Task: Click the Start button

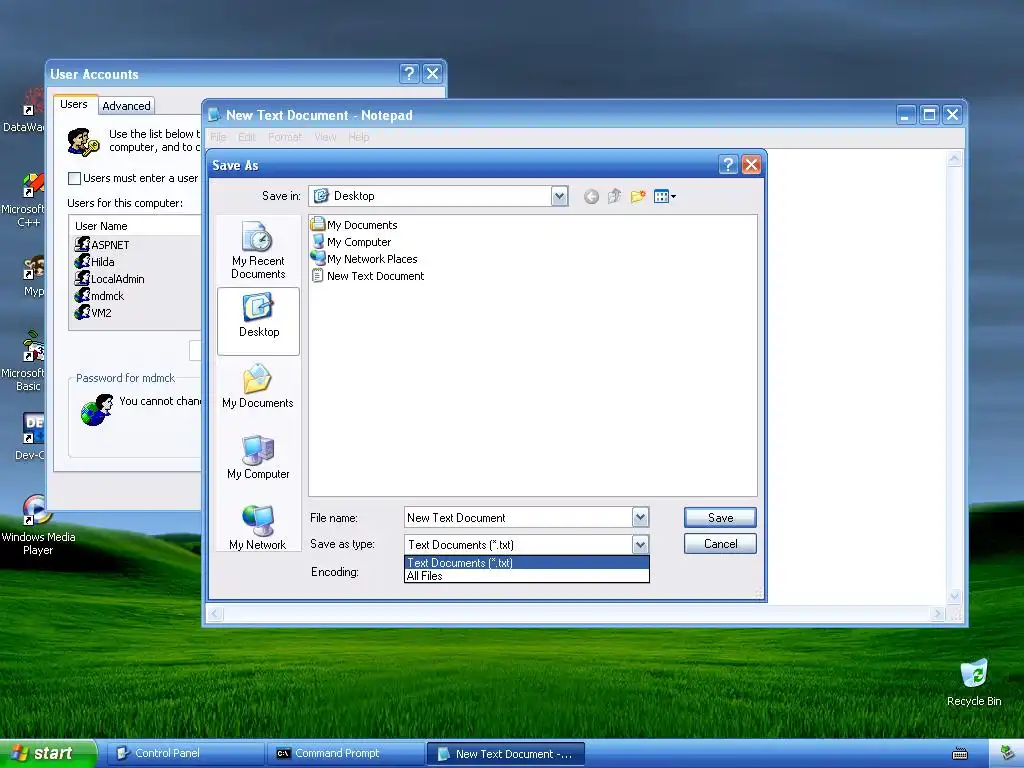Action: (48, 753)
